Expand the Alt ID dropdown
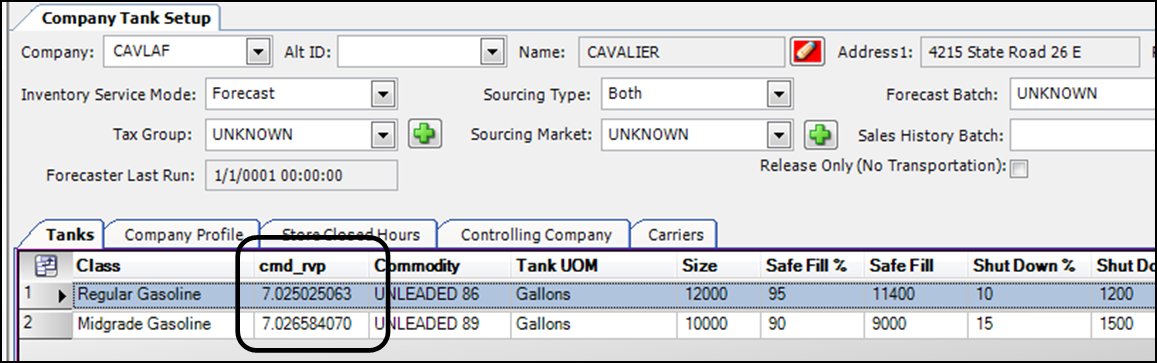Viewport: 1157px width, 363px height. pos(491,52)
